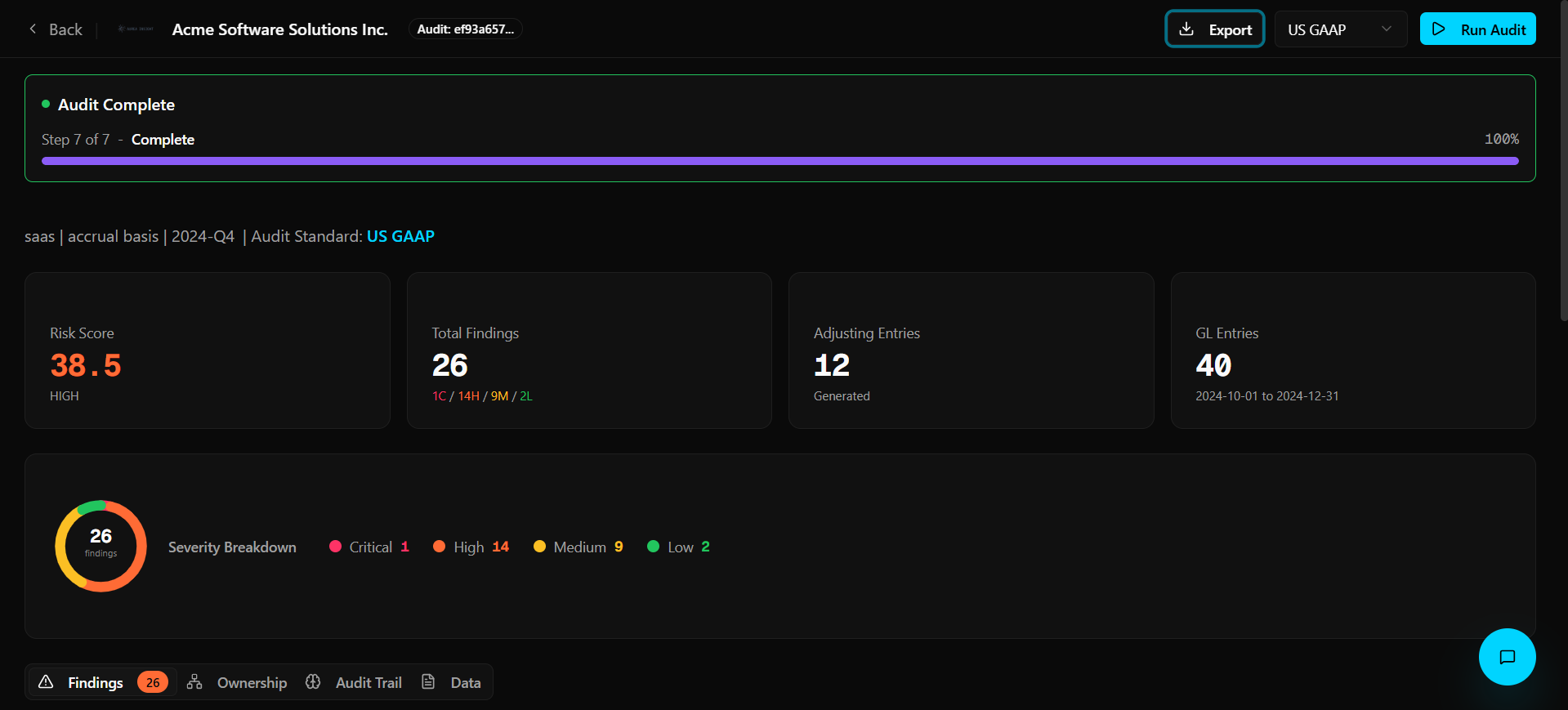Click the Risk Score 38.5 value
1568x710 pixels.
tap(86, 365)
